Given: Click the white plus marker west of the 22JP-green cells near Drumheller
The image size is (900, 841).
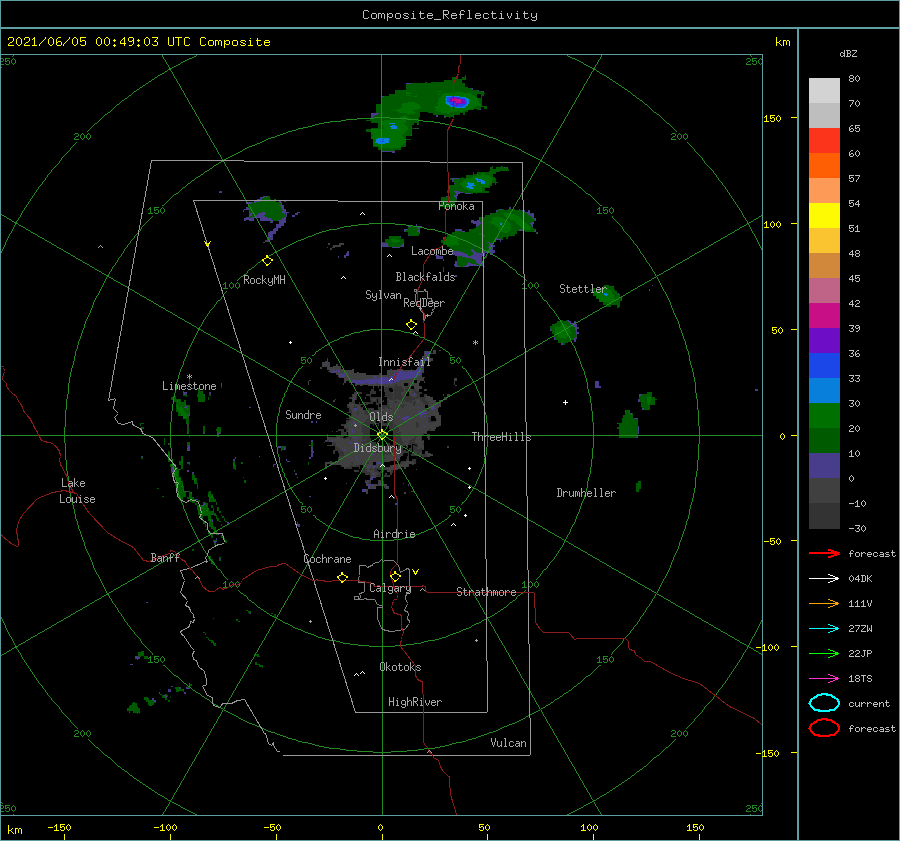Looking at the screenshot, I should click(x=565, y=402).
